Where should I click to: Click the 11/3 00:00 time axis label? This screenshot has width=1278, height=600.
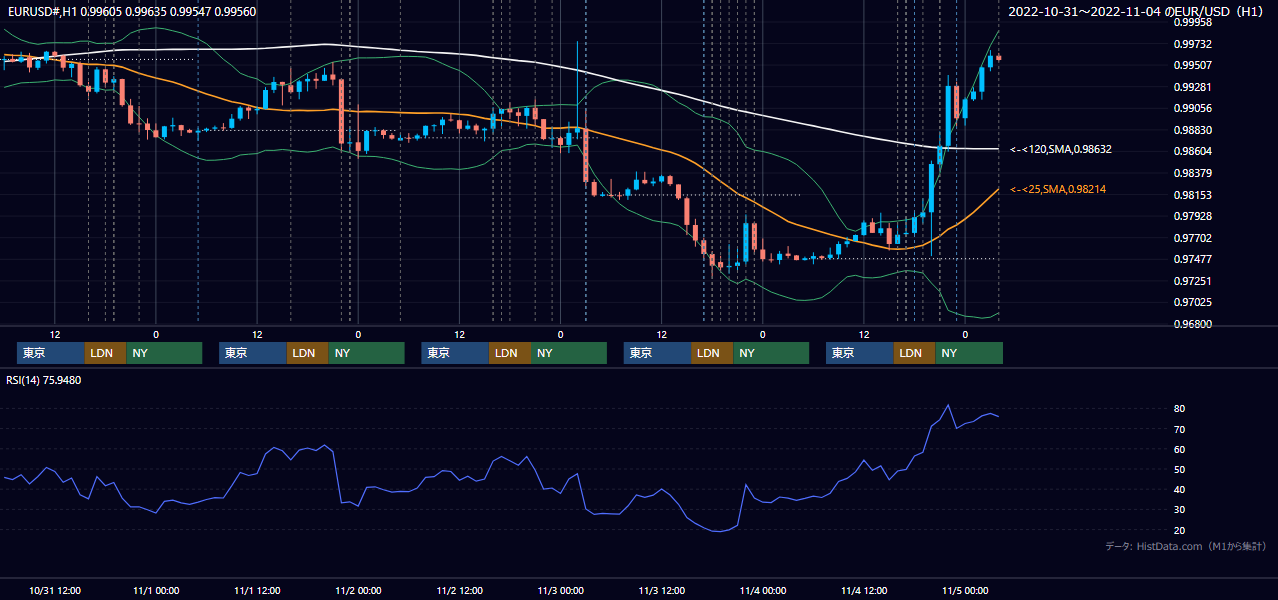tap(561, 590)
